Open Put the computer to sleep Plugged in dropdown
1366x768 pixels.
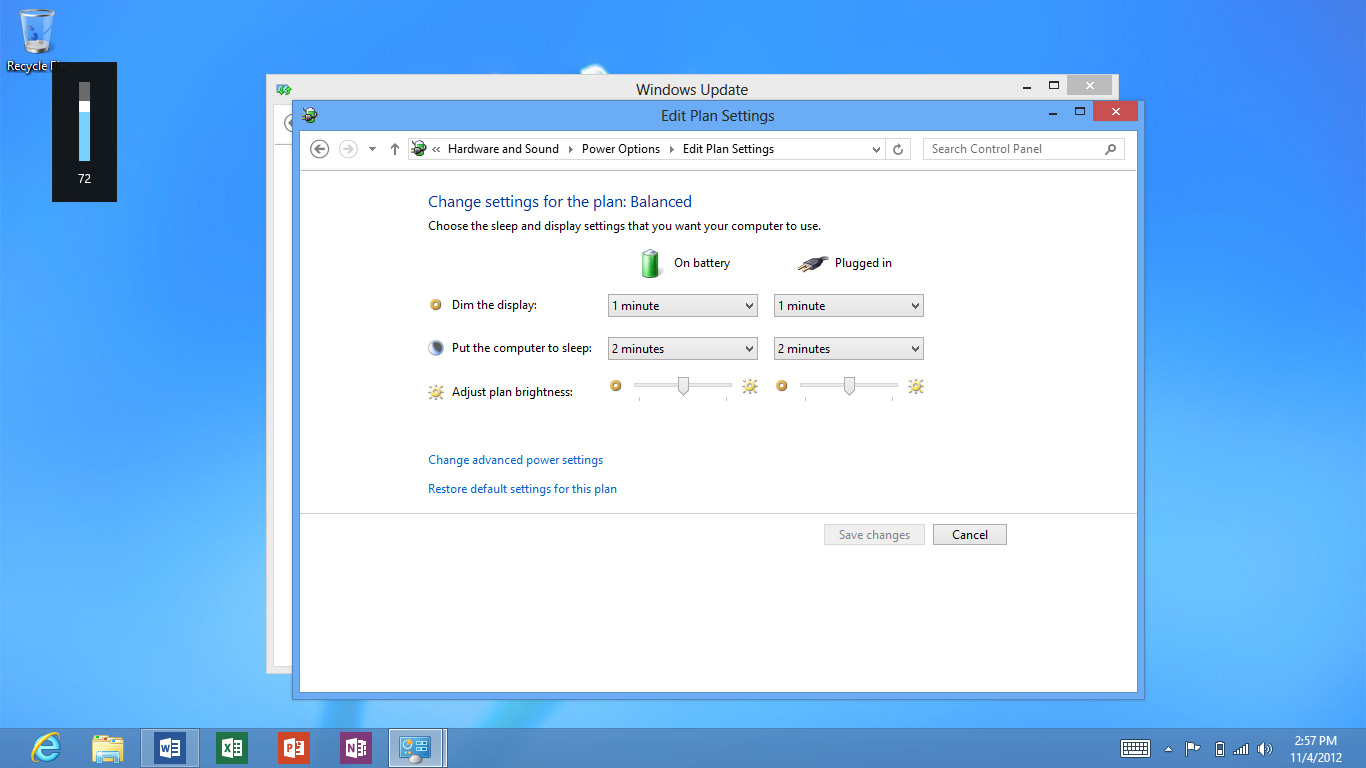click(849, 349)
